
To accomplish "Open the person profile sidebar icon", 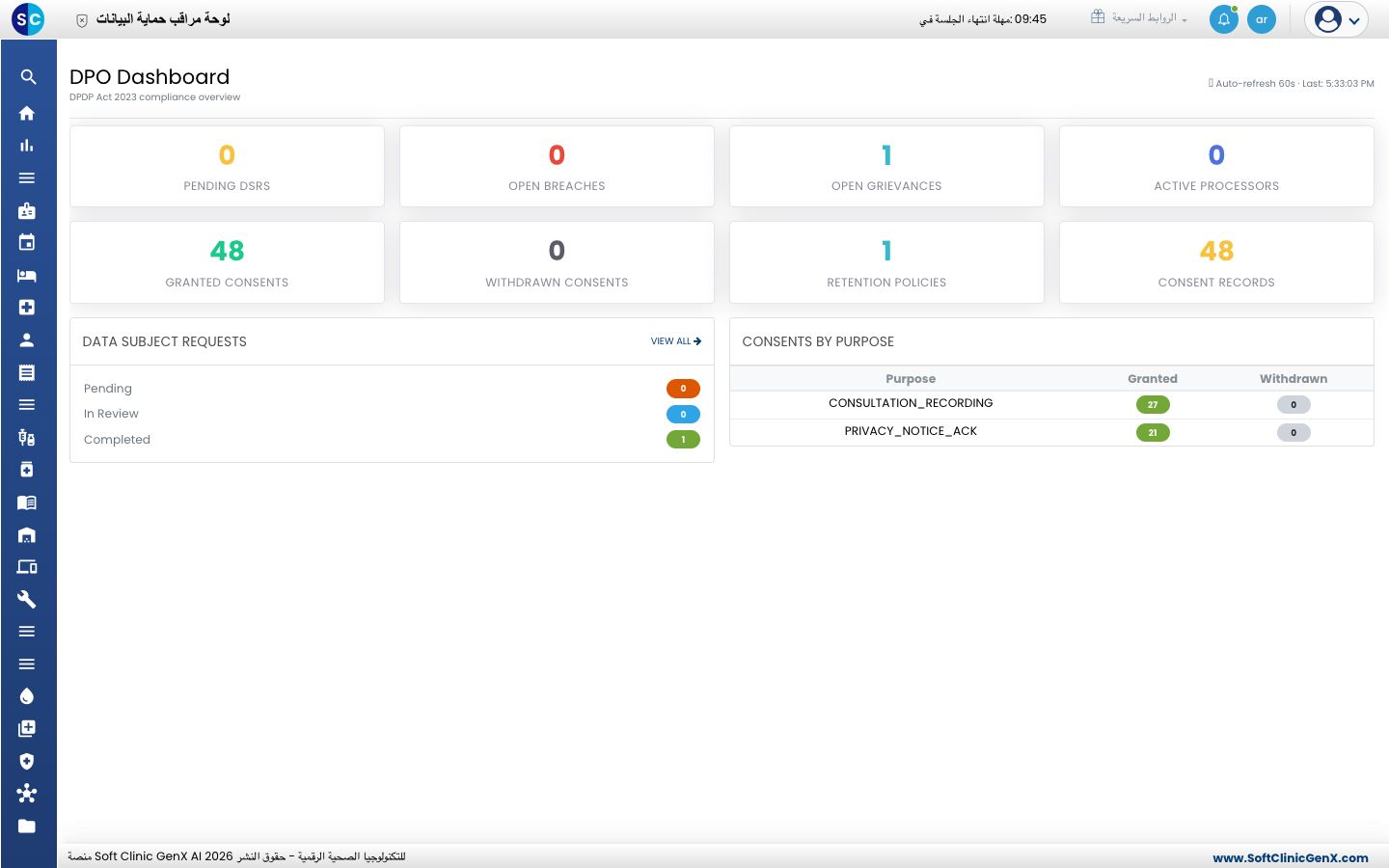I will (27, 339).
